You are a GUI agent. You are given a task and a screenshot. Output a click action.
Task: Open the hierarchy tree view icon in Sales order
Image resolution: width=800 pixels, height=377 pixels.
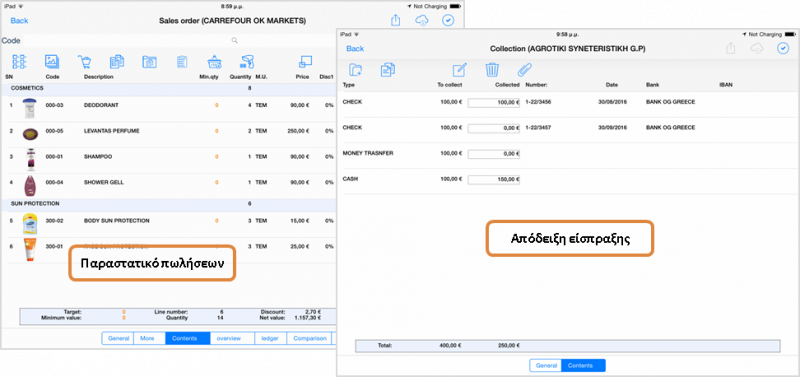(x=19, y=62)
